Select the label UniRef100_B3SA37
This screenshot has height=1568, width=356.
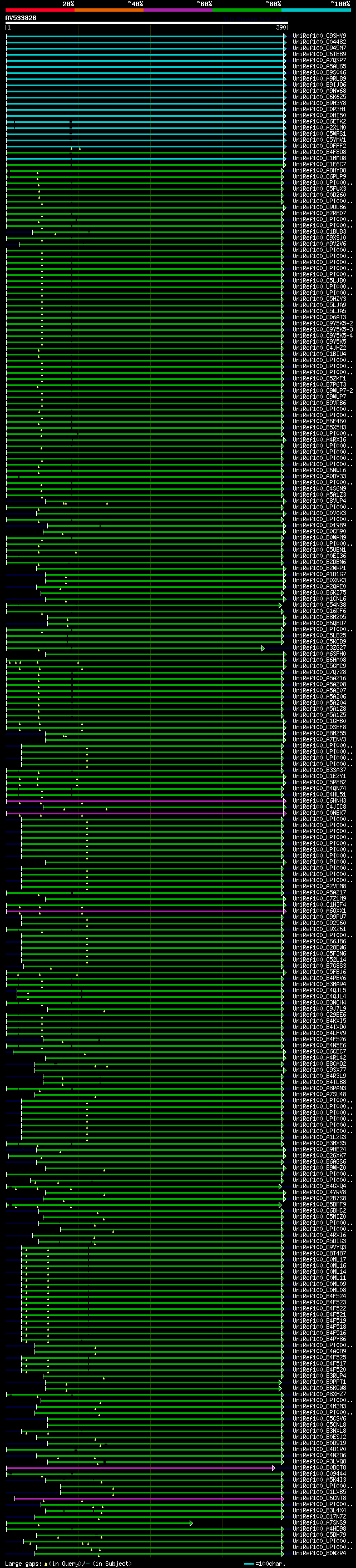coord(319,769)
